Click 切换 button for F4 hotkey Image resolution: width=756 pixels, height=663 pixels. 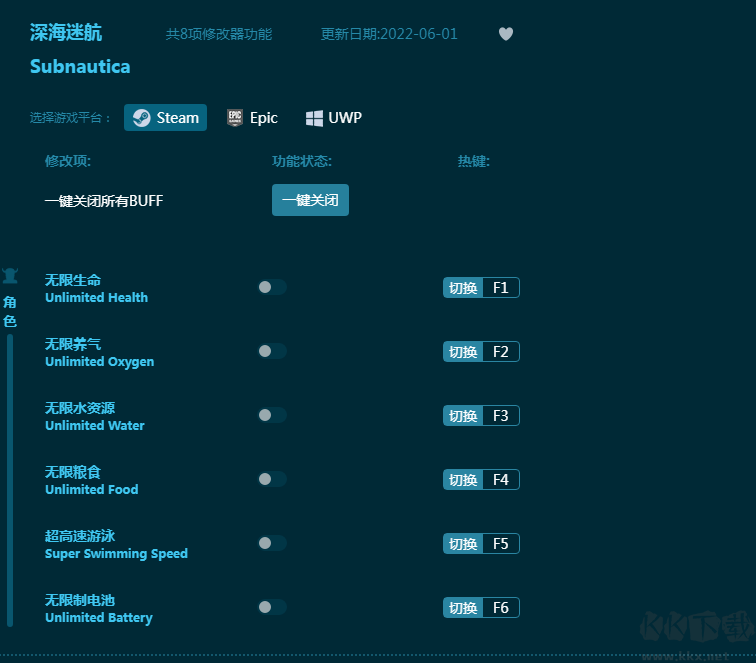tap(463, 480)
